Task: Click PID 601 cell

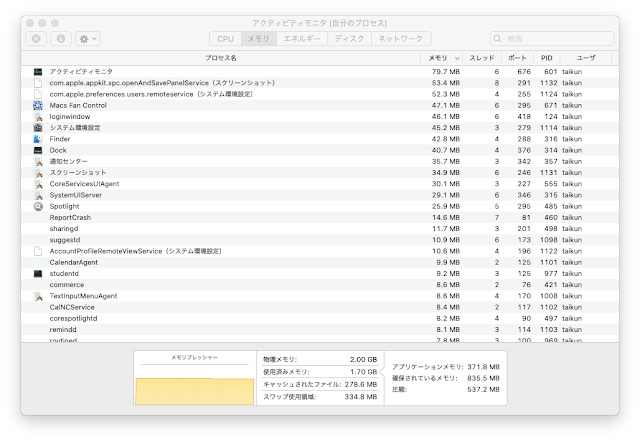Action: pos(551,72)
